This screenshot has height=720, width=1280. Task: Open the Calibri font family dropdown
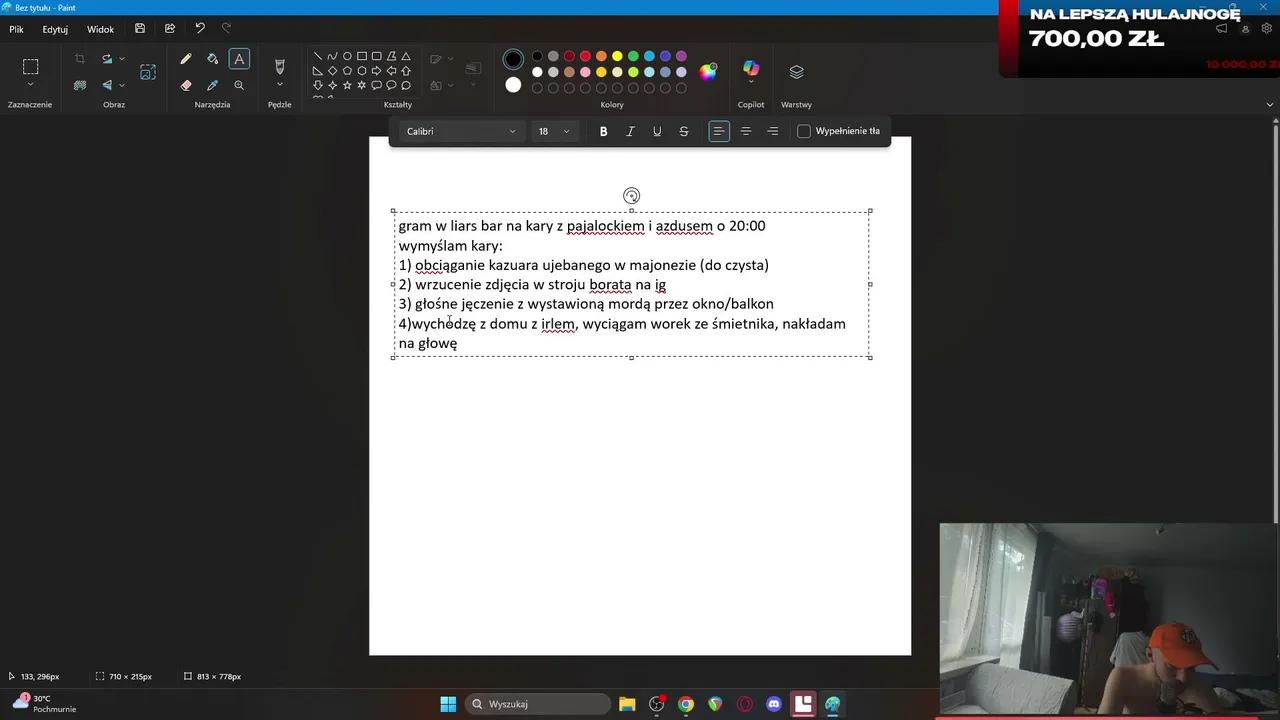click(x=461, y=131)
